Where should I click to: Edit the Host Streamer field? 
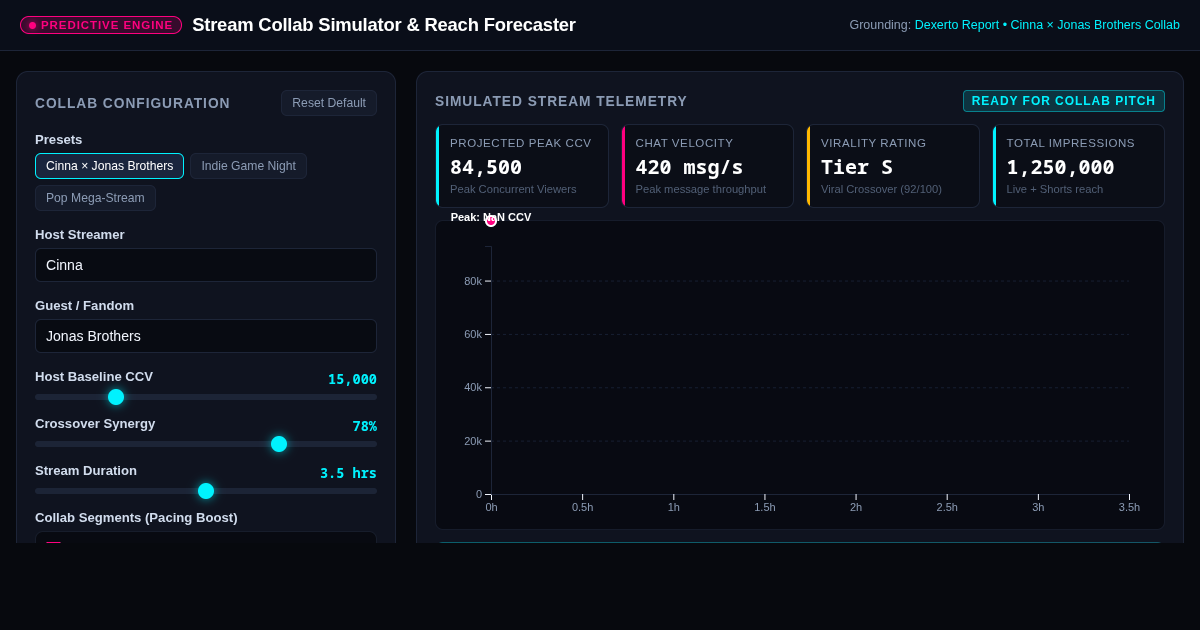206,265
